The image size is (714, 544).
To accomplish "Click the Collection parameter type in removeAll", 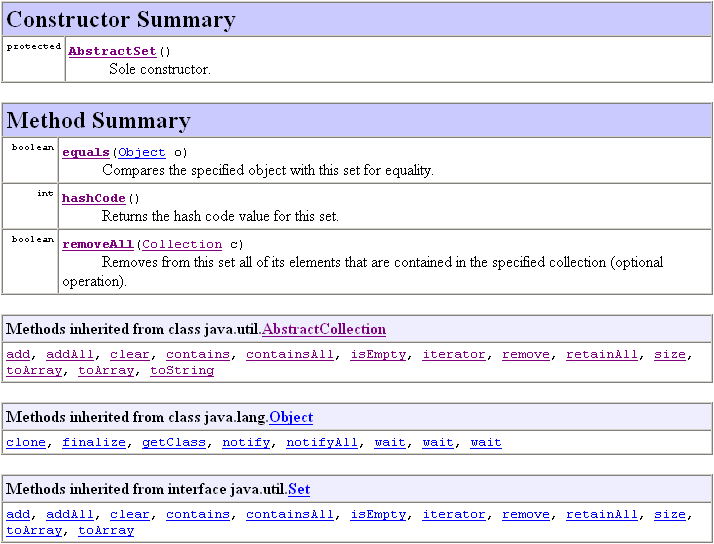I will (x=181, y=244).
